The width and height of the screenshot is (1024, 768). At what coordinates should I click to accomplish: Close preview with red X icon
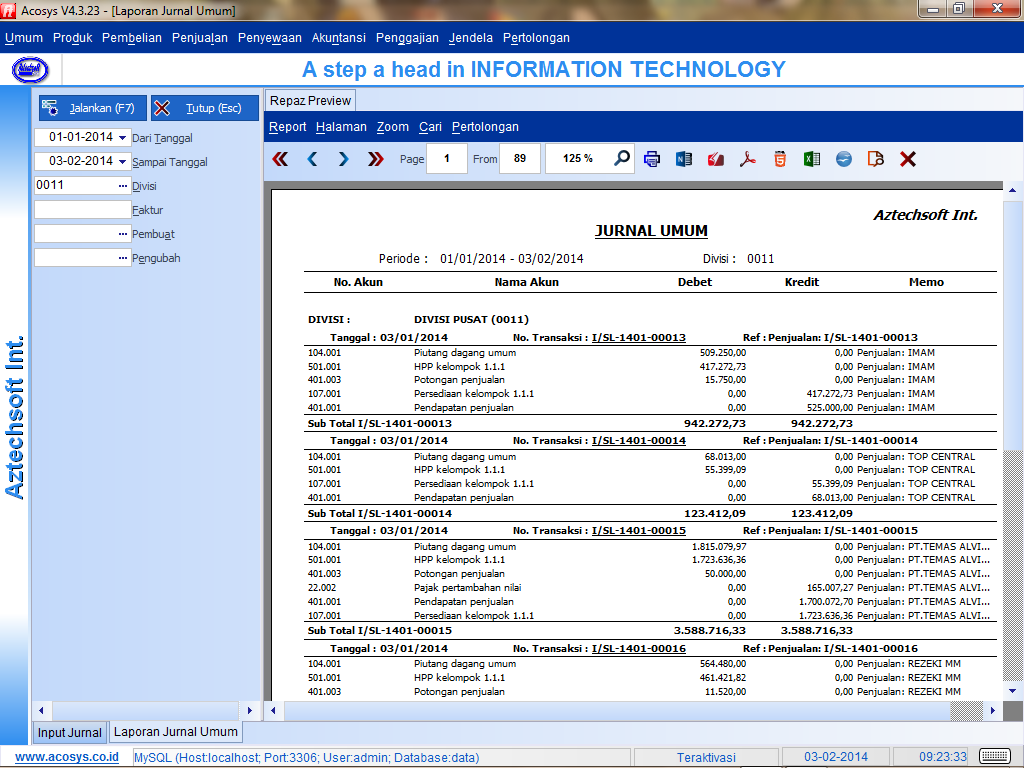coord(908,159)
